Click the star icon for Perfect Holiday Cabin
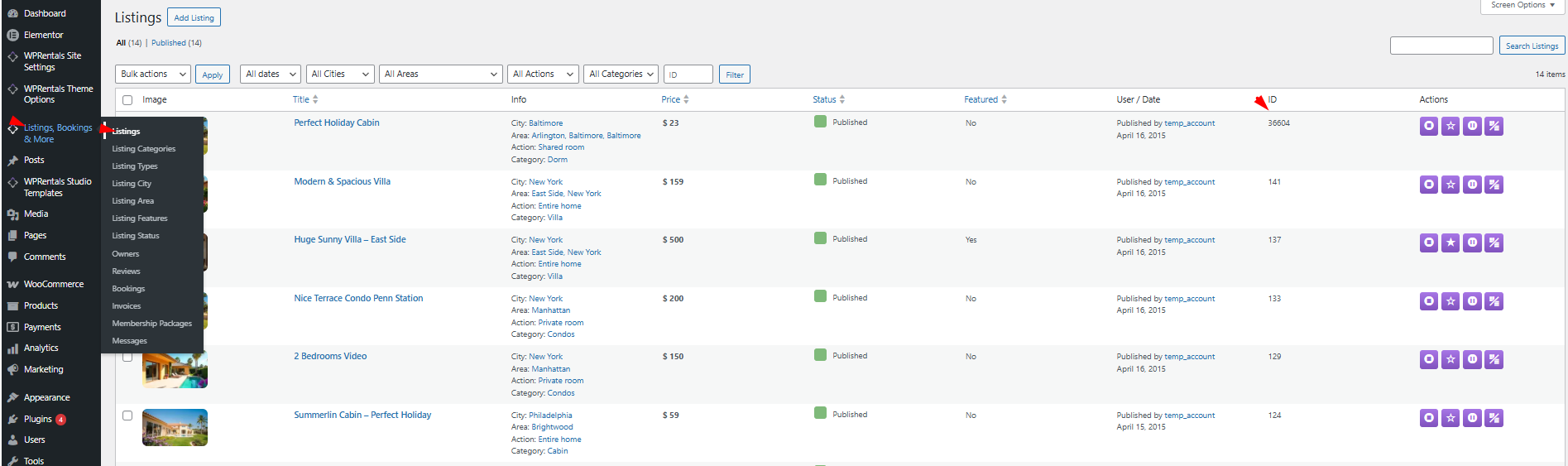Viewport: 1568px width, 466px height. [x=1451, y=127]
